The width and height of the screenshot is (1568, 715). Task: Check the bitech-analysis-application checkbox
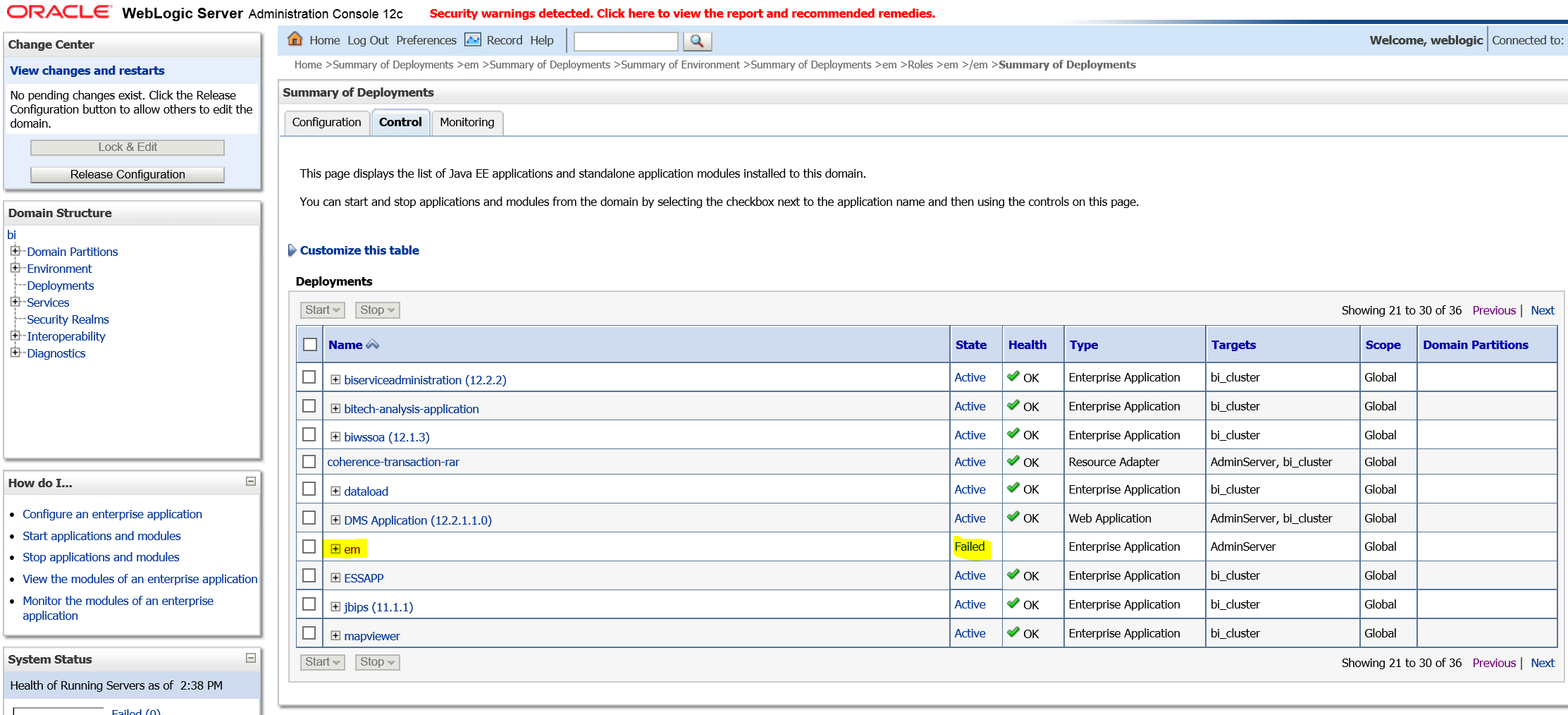pos(309,405)
